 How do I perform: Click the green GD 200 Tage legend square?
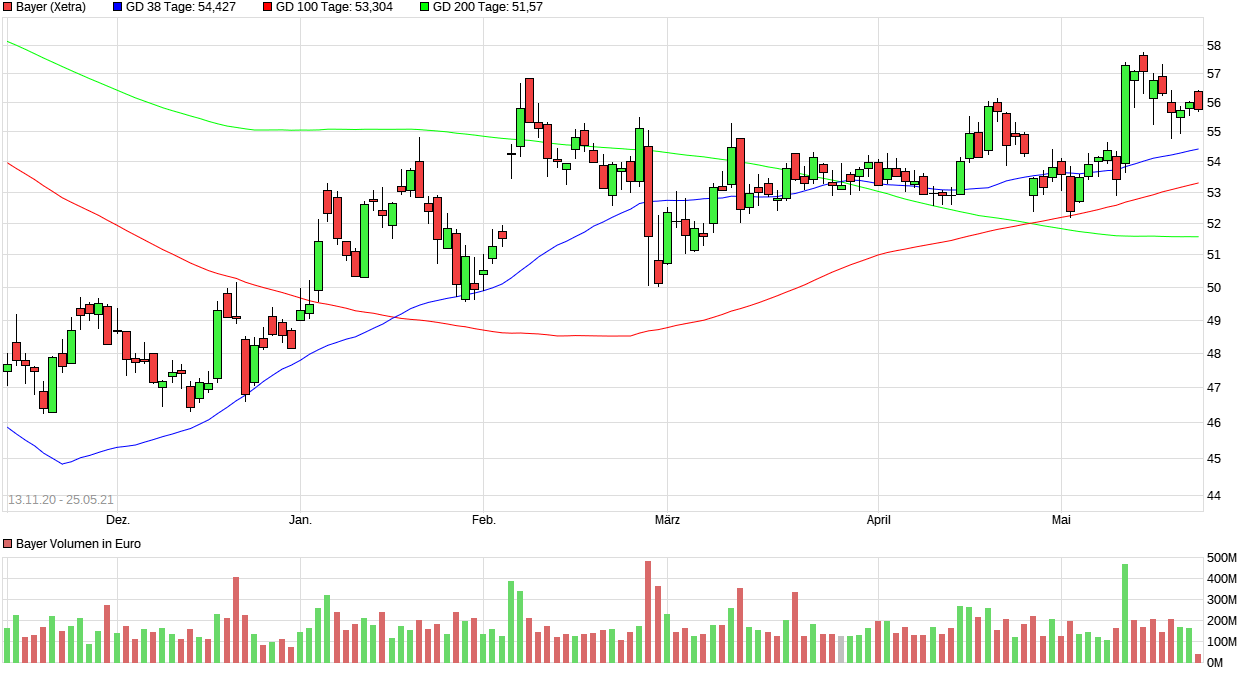click(x=426, y=8)
